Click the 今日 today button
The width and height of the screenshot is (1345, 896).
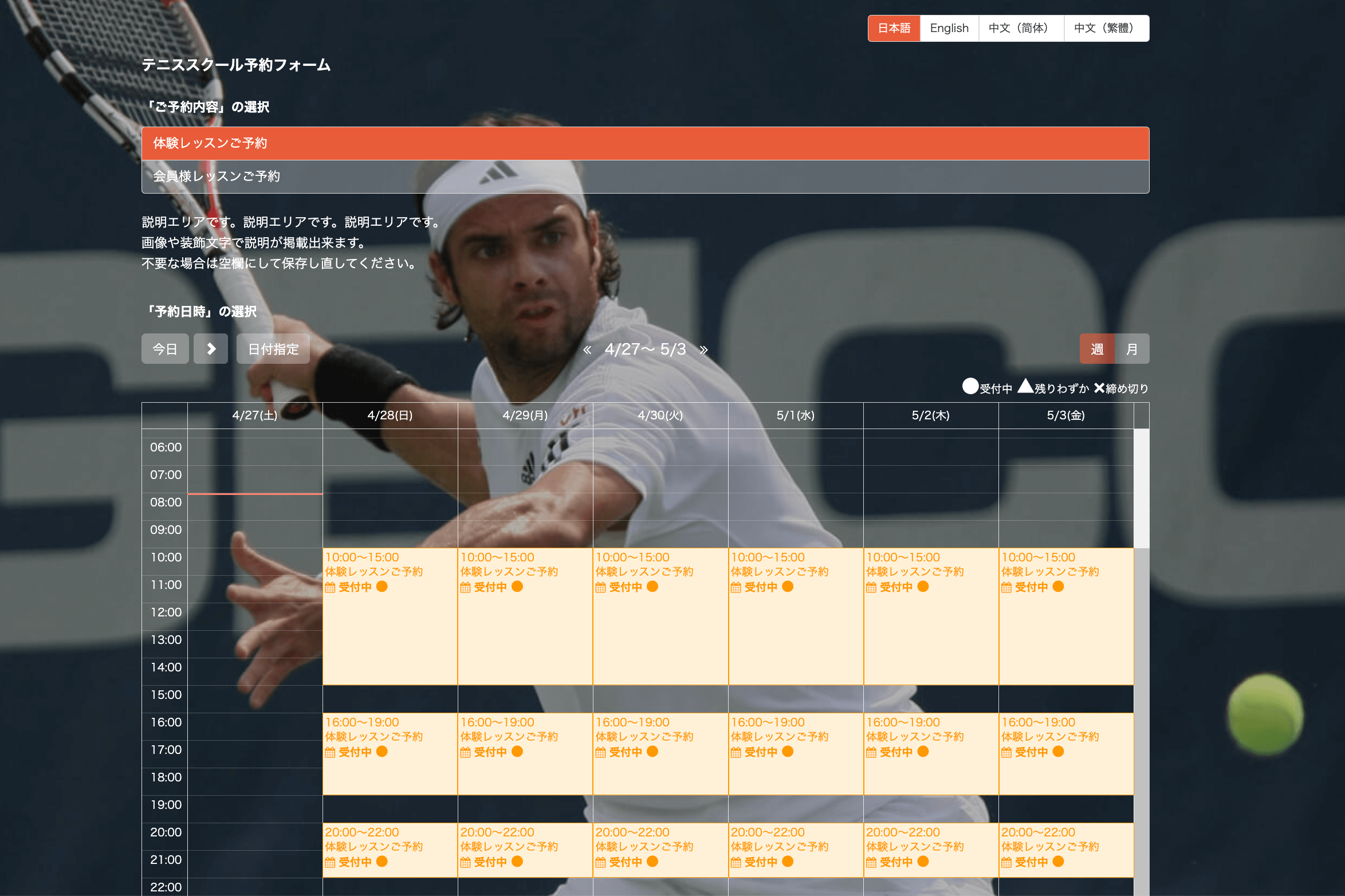(165, 349)
